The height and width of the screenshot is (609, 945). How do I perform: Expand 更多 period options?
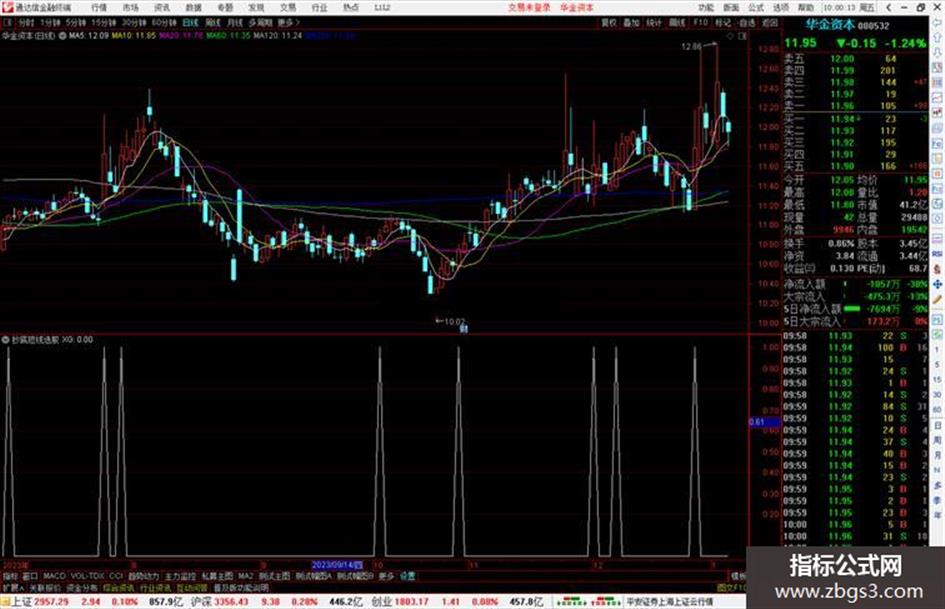[x=288, y=22]
